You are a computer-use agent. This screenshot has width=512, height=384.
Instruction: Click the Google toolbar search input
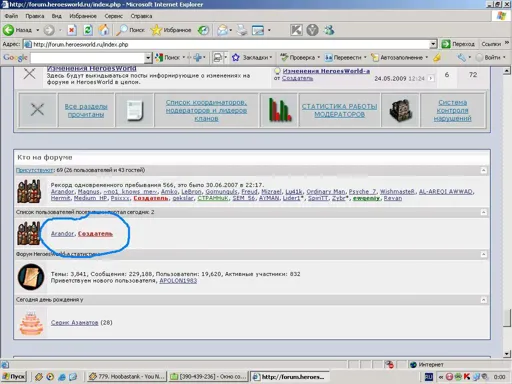[x=88, y=58]
